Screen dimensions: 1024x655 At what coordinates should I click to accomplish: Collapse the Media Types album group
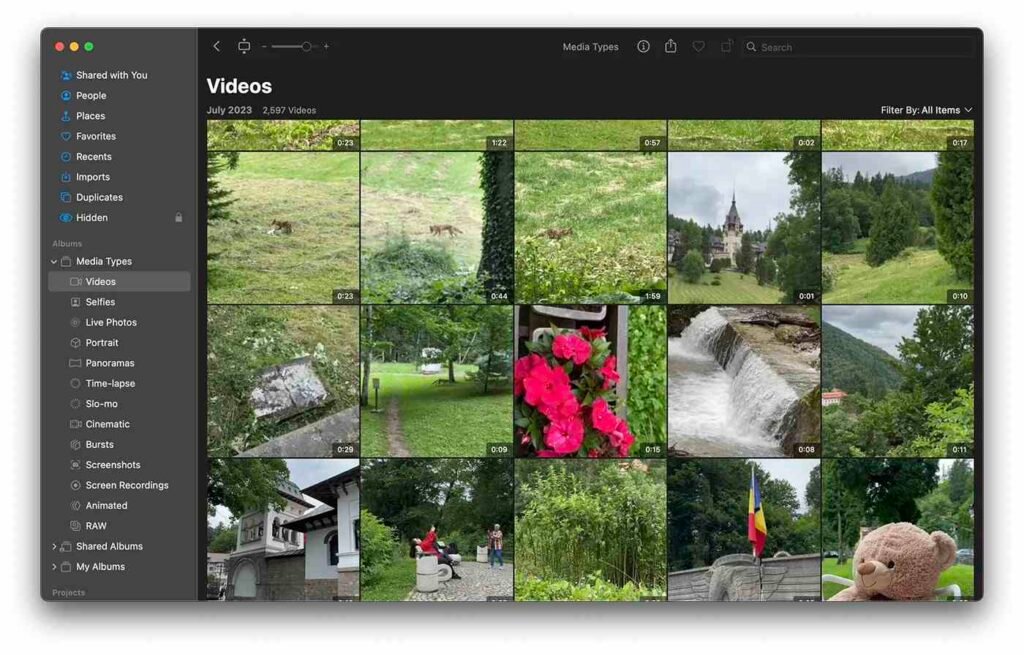tap(54, 262)
